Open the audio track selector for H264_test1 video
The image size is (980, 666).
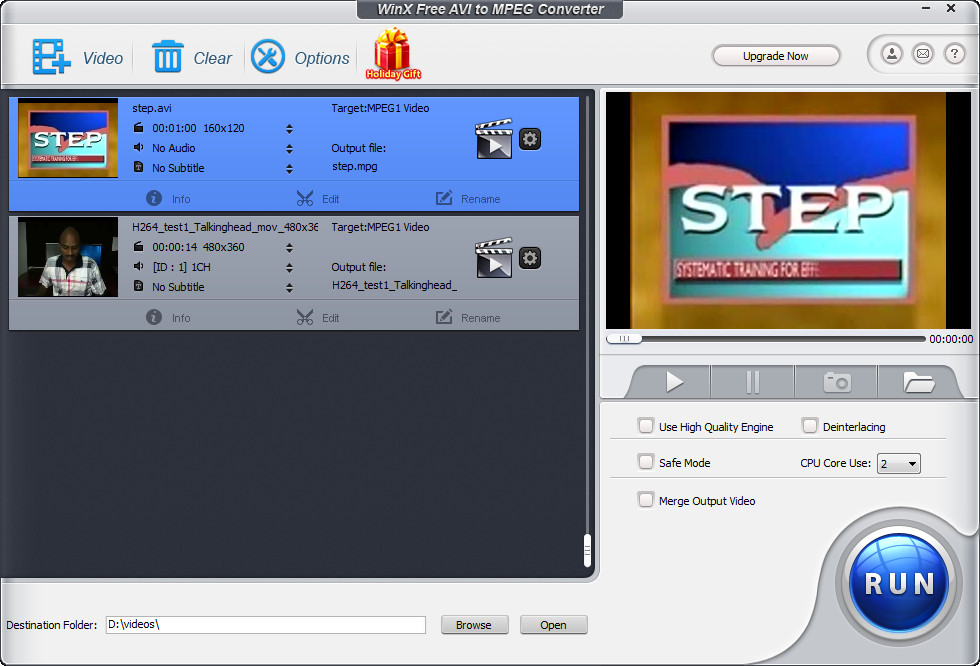(289, 267)
